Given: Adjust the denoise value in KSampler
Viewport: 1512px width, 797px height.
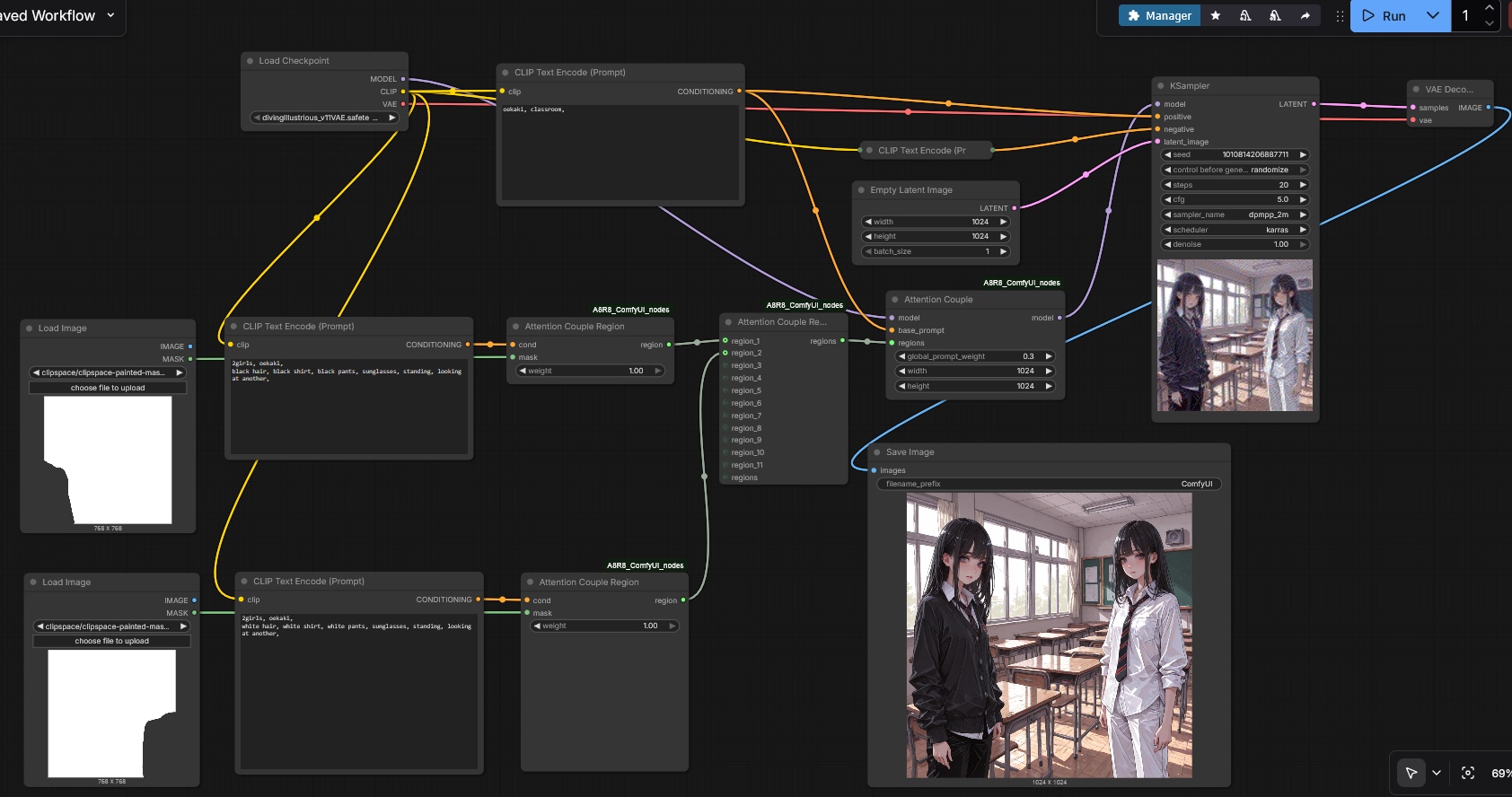Looking at the screenshot, I should [x=1235, y=244].
